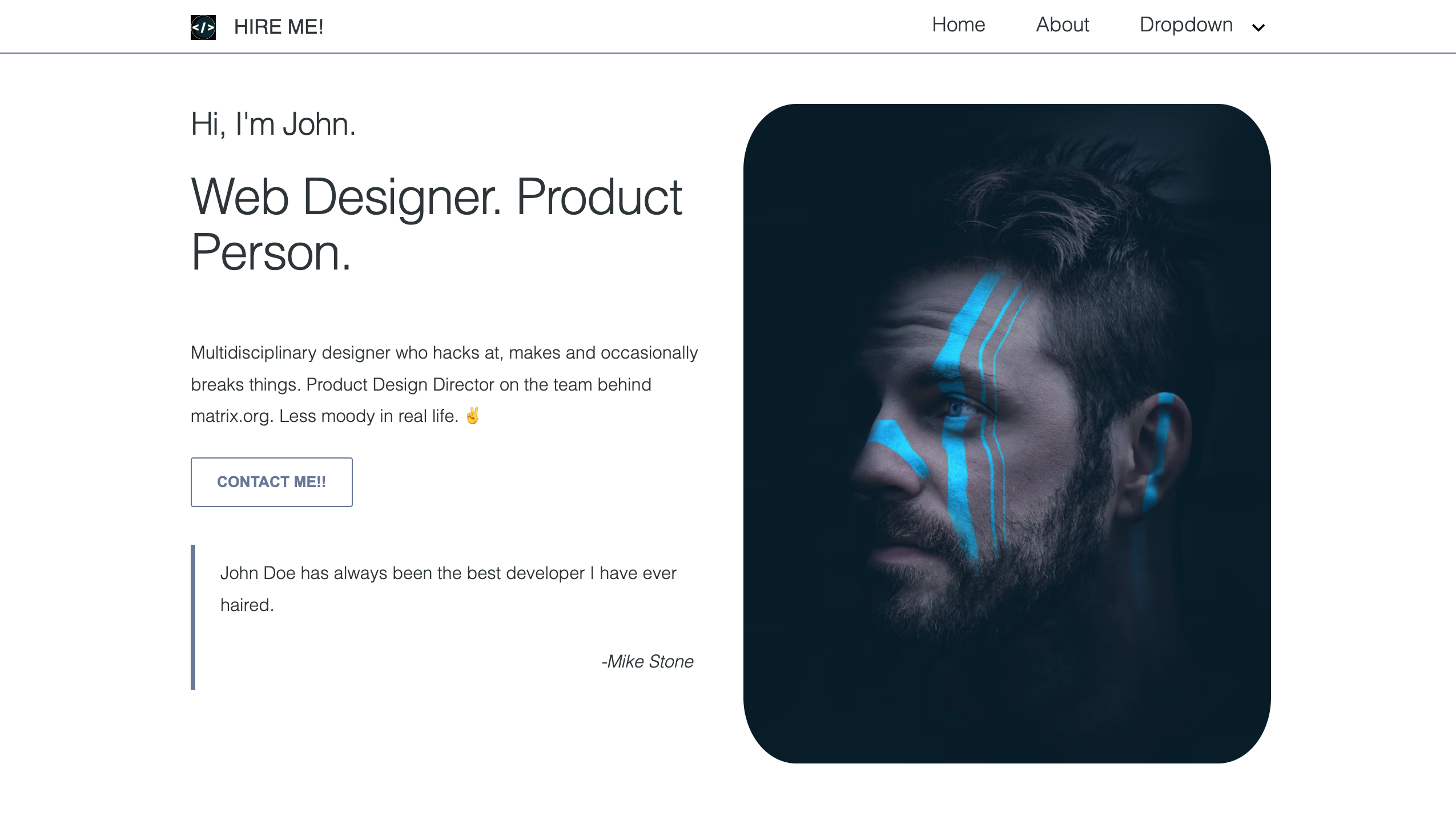Click the vertical bar beside the testimonial

(x=193, y=617)
